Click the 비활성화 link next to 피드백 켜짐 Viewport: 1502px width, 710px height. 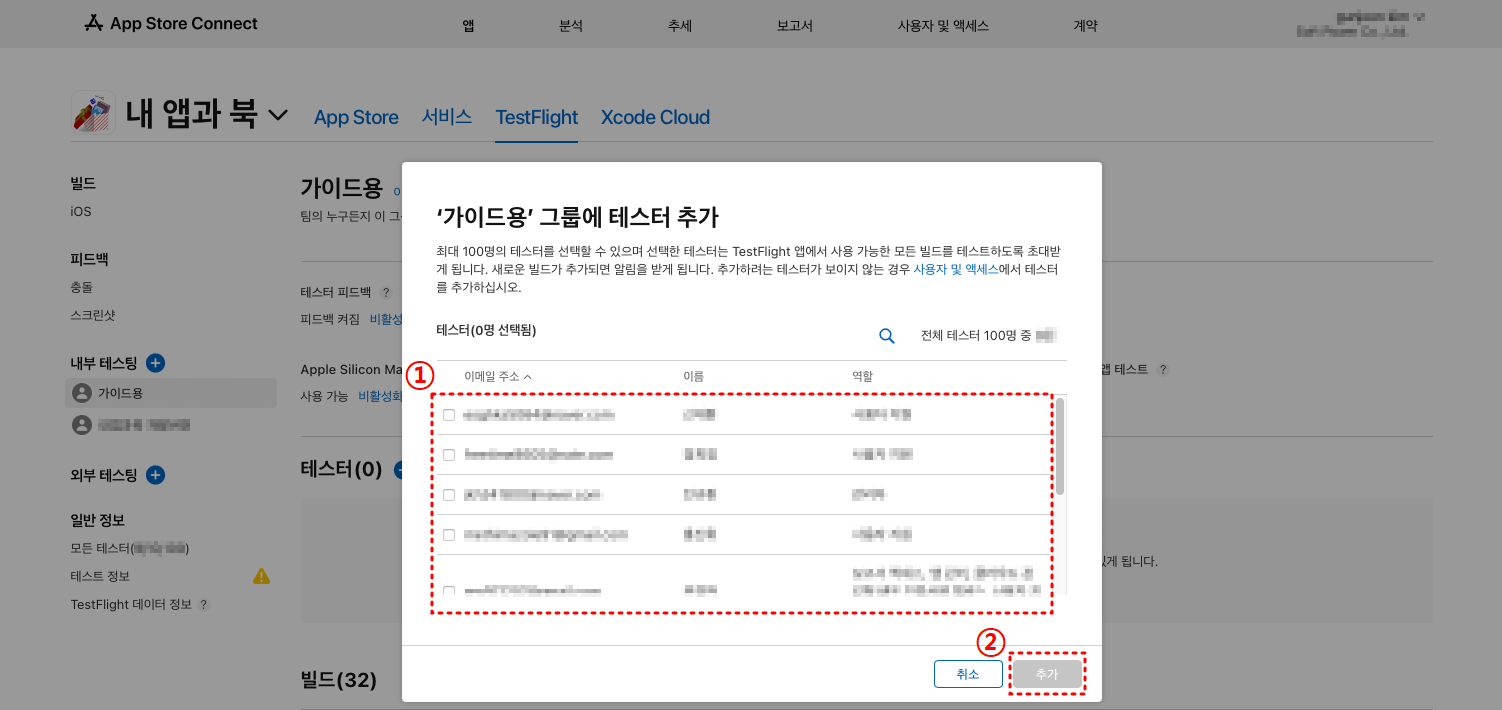point(387,319)
